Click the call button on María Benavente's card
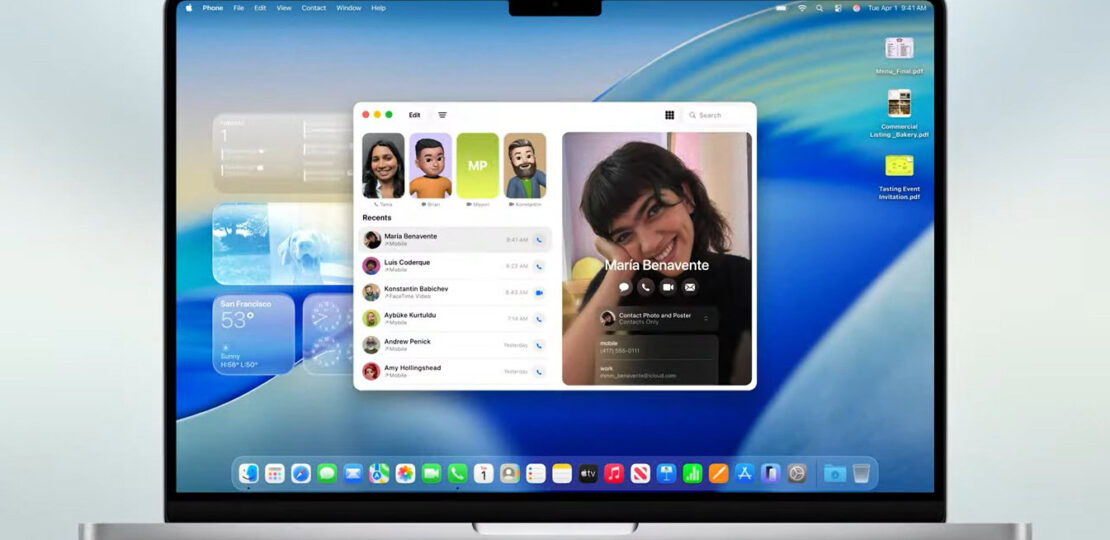 click(x=646, y=287)
